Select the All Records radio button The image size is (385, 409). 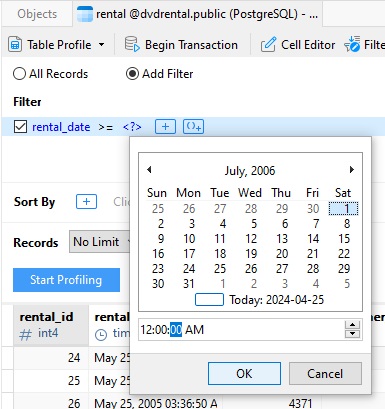click(19, 74)
